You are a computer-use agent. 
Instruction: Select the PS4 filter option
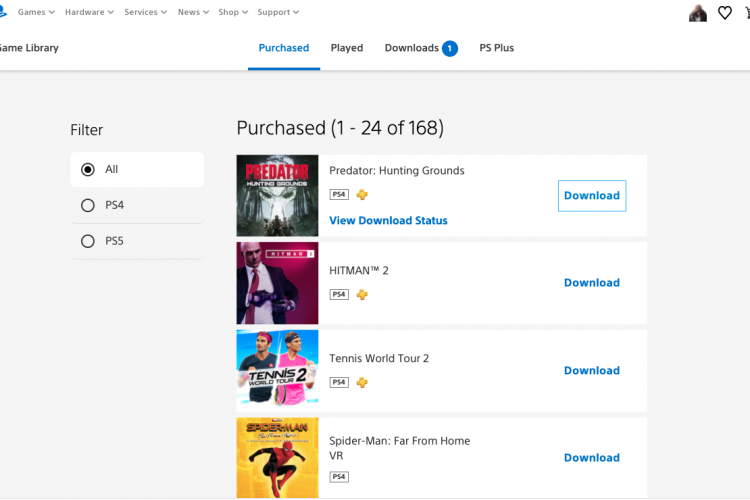pyautogui.click(x=137, y=205)
